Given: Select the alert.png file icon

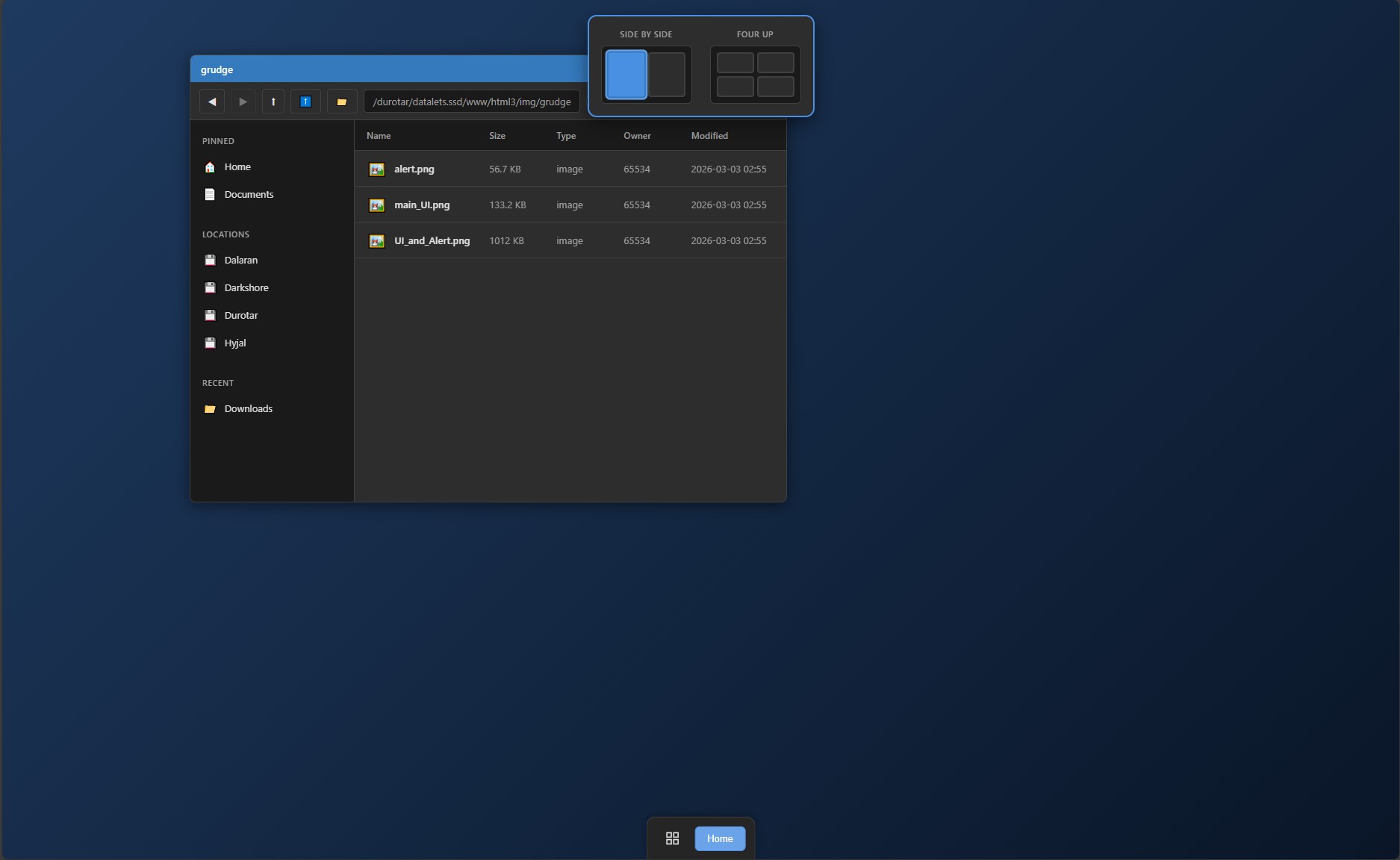Looking at the screenshot, I should tap(377, 169).
